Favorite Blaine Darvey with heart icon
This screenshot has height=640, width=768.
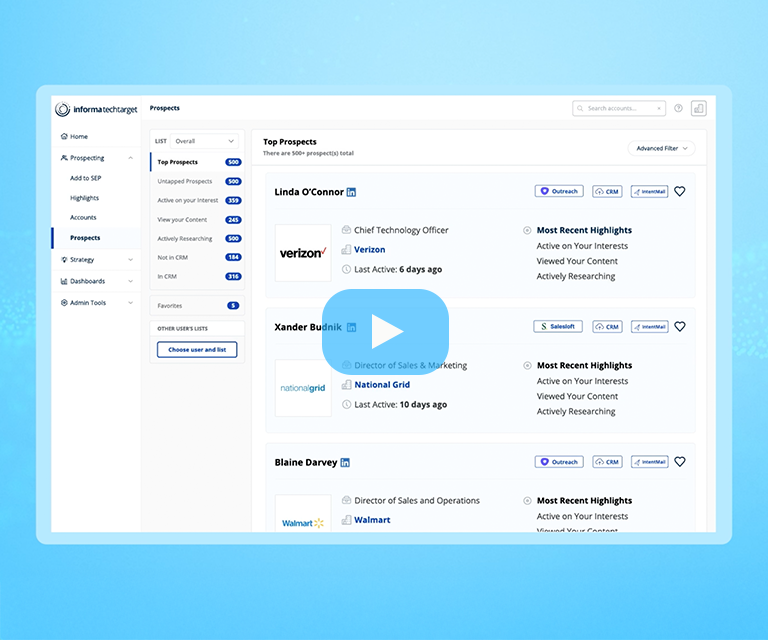pos(680,462)
